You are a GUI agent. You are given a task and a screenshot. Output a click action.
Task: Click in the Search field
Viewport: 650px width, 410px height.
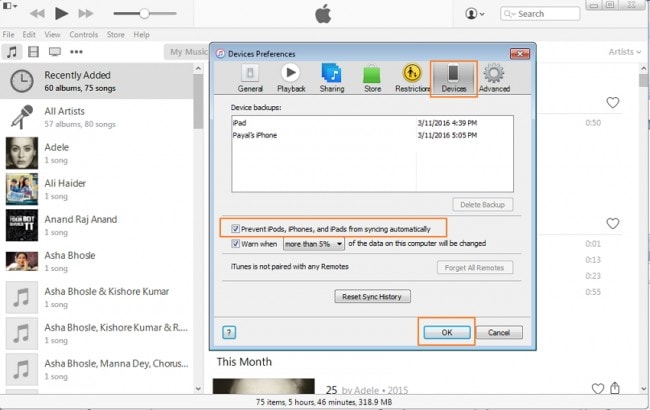click(x=540, y=14)
